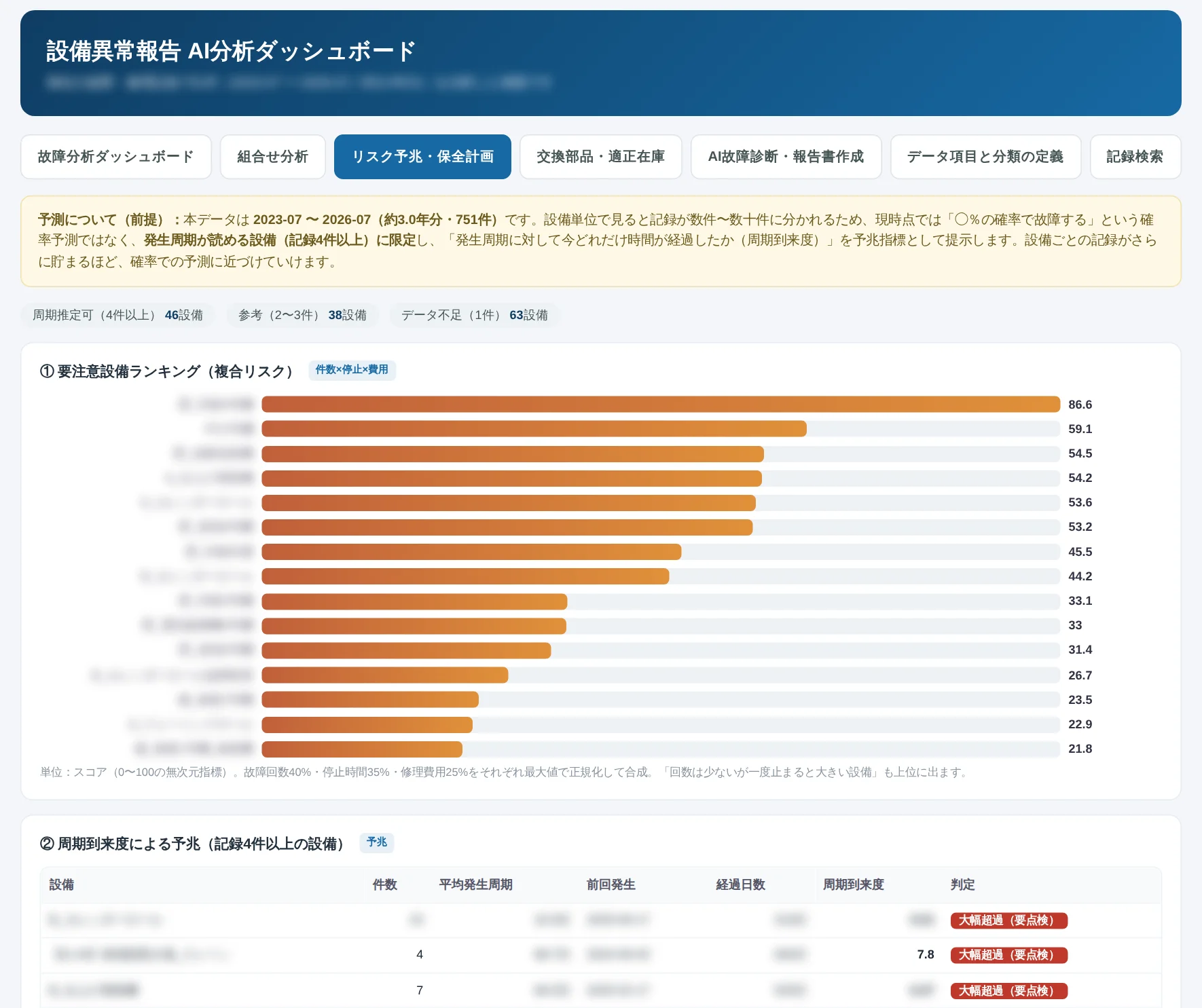
Task: Click the bar scoring 86.6
Action: pos(661,405)
